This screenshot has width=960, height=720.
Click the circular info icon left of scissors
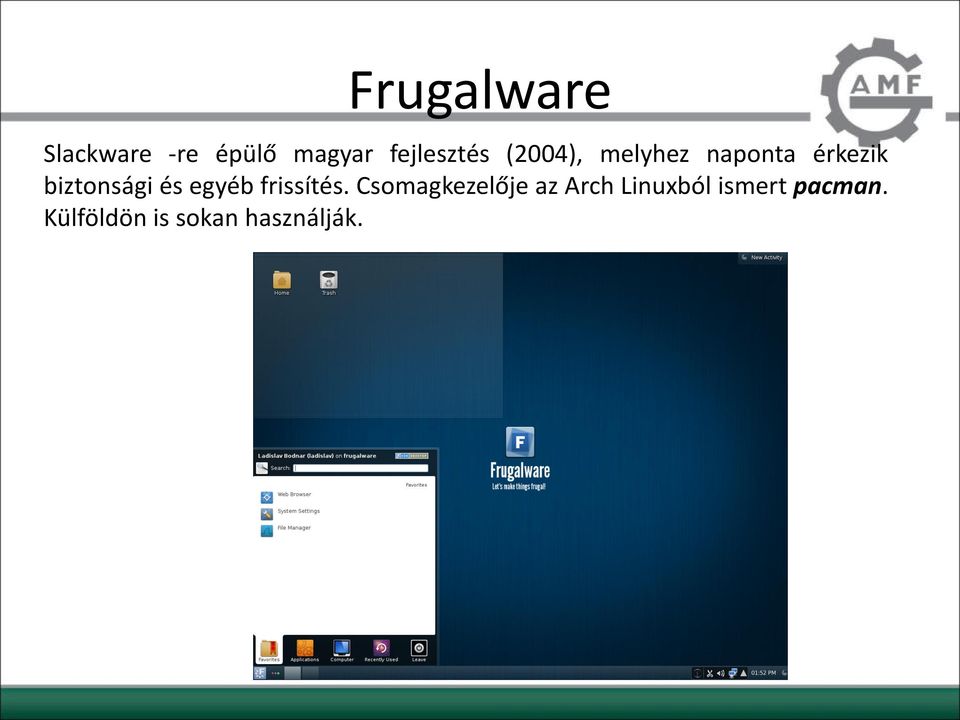[697, 673]
